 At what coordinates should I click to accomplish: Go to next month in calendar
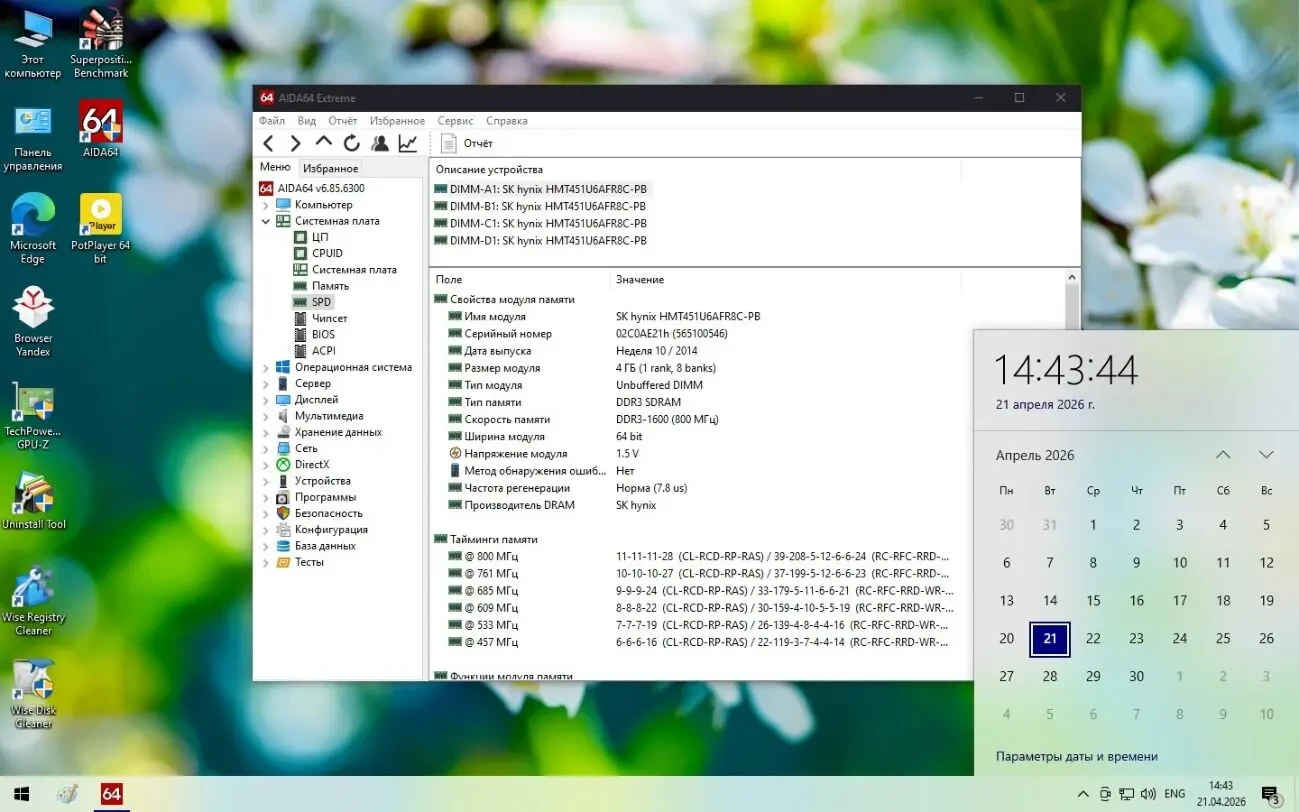click(1266, 455)
